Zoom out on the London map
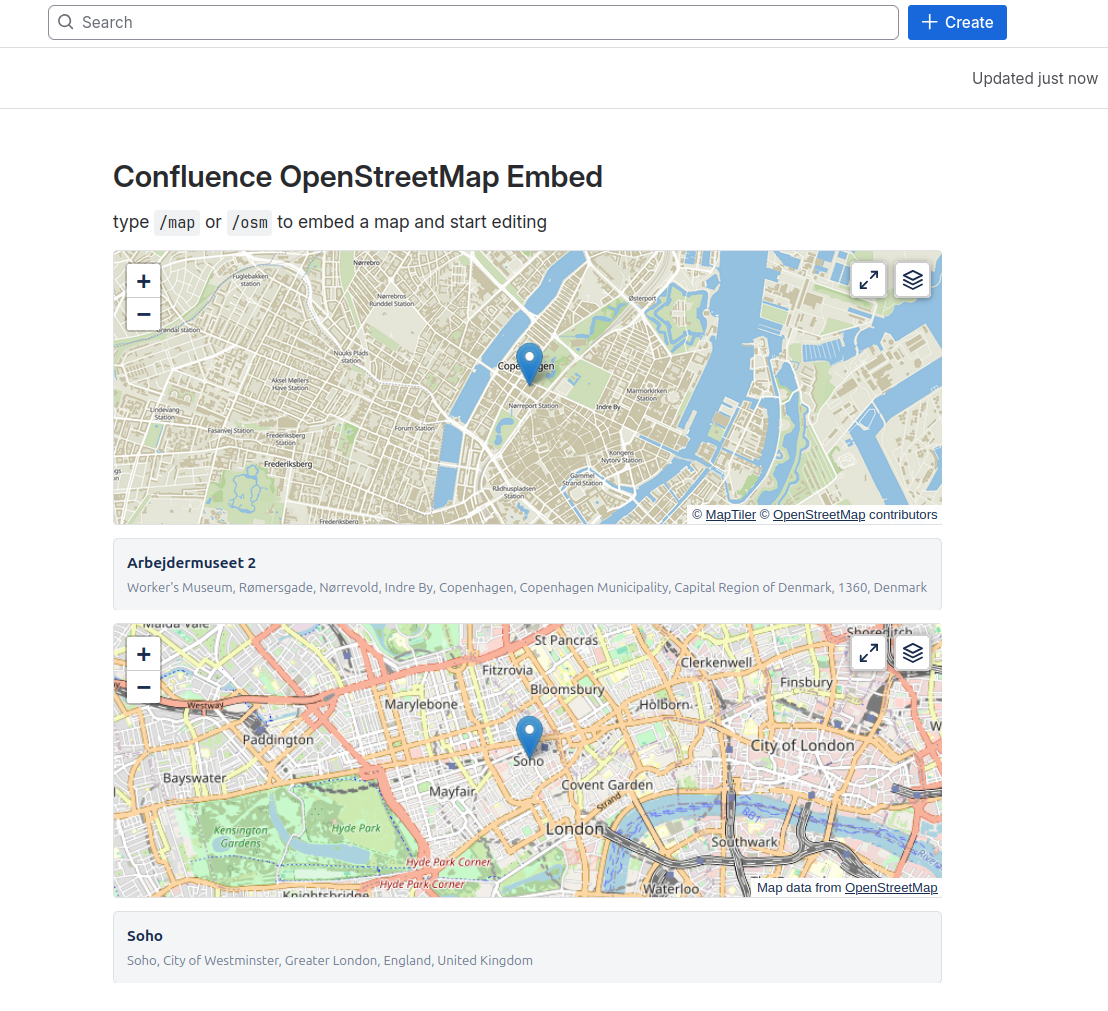This screenshot has height=1011, width=1108. coord(143,687)
